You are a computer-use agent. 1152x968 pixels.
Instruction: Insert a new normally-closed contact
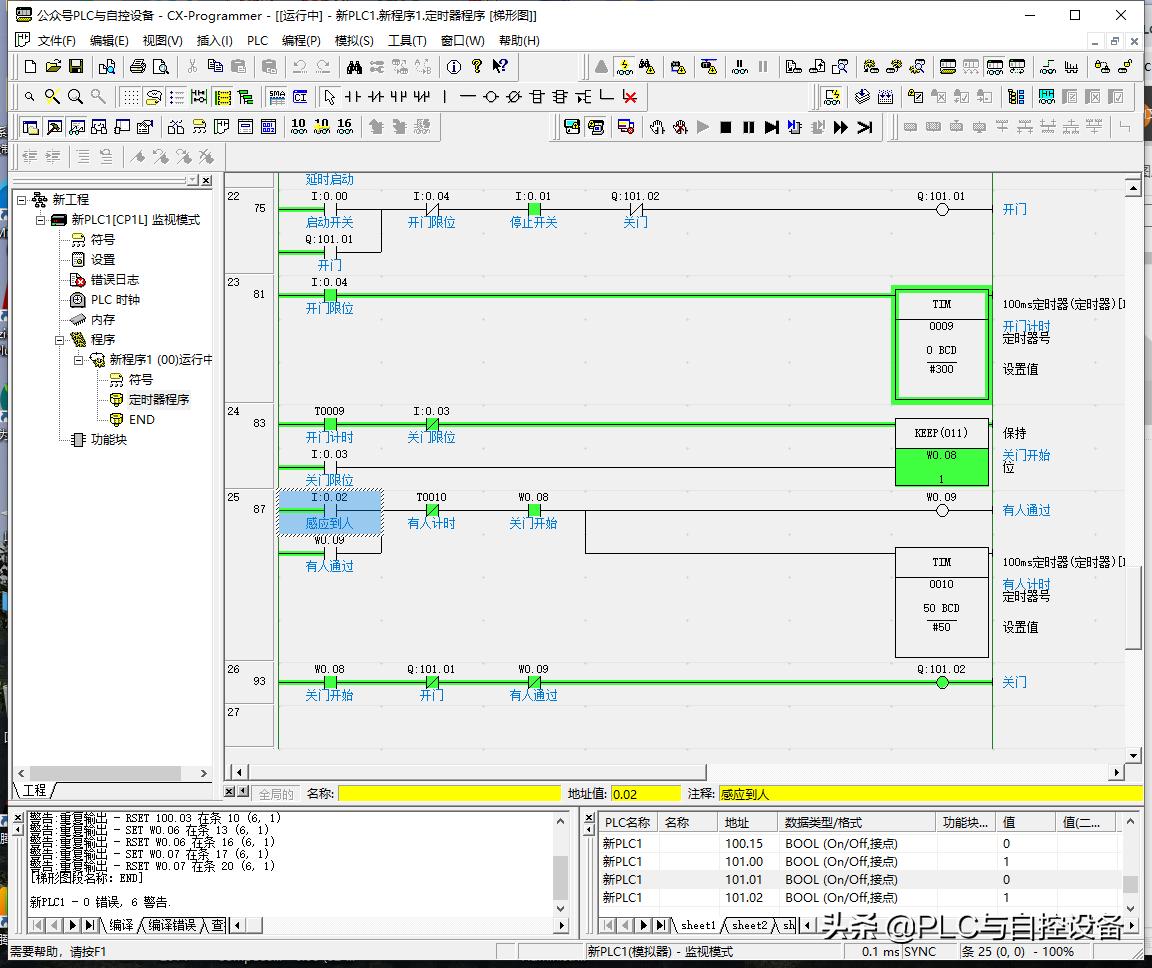[x=375, y=96]
